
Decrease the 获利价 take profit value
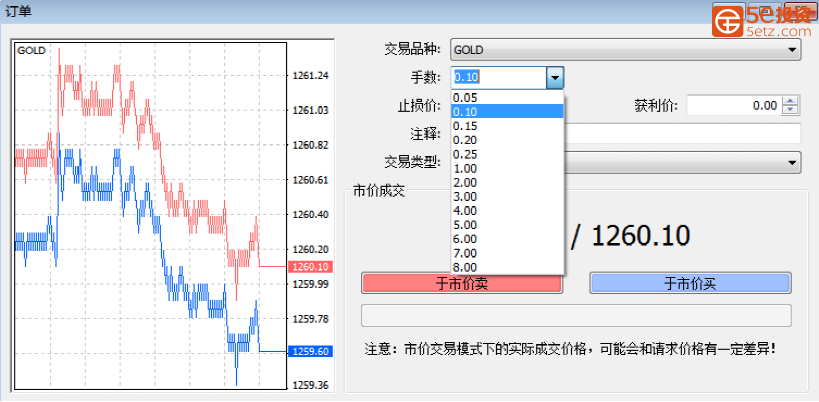pos(791,110)
